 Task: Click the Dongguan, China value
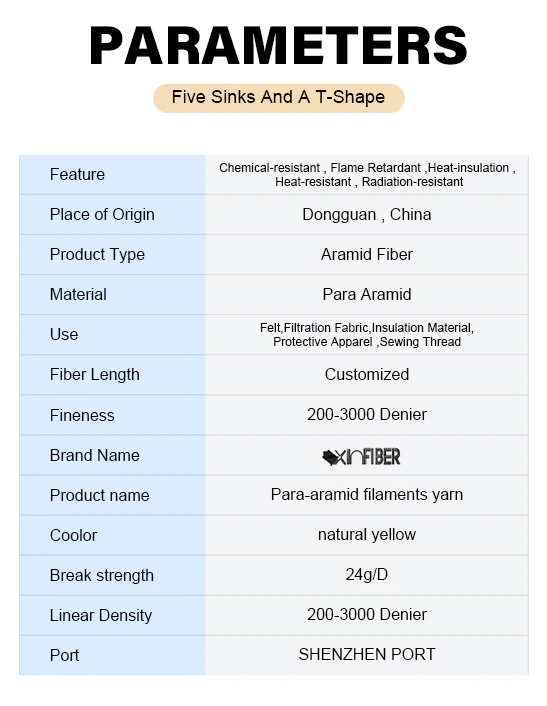click(366, 214)
